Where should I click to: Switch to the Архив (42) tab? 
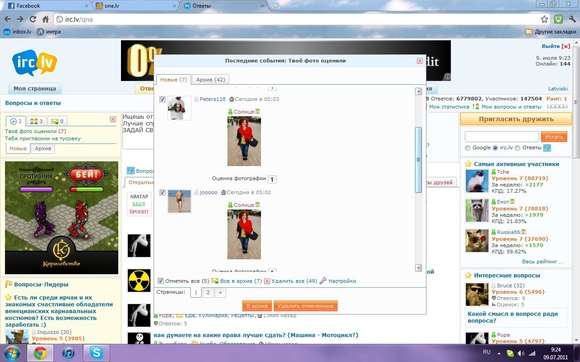[x=210, y=79]
